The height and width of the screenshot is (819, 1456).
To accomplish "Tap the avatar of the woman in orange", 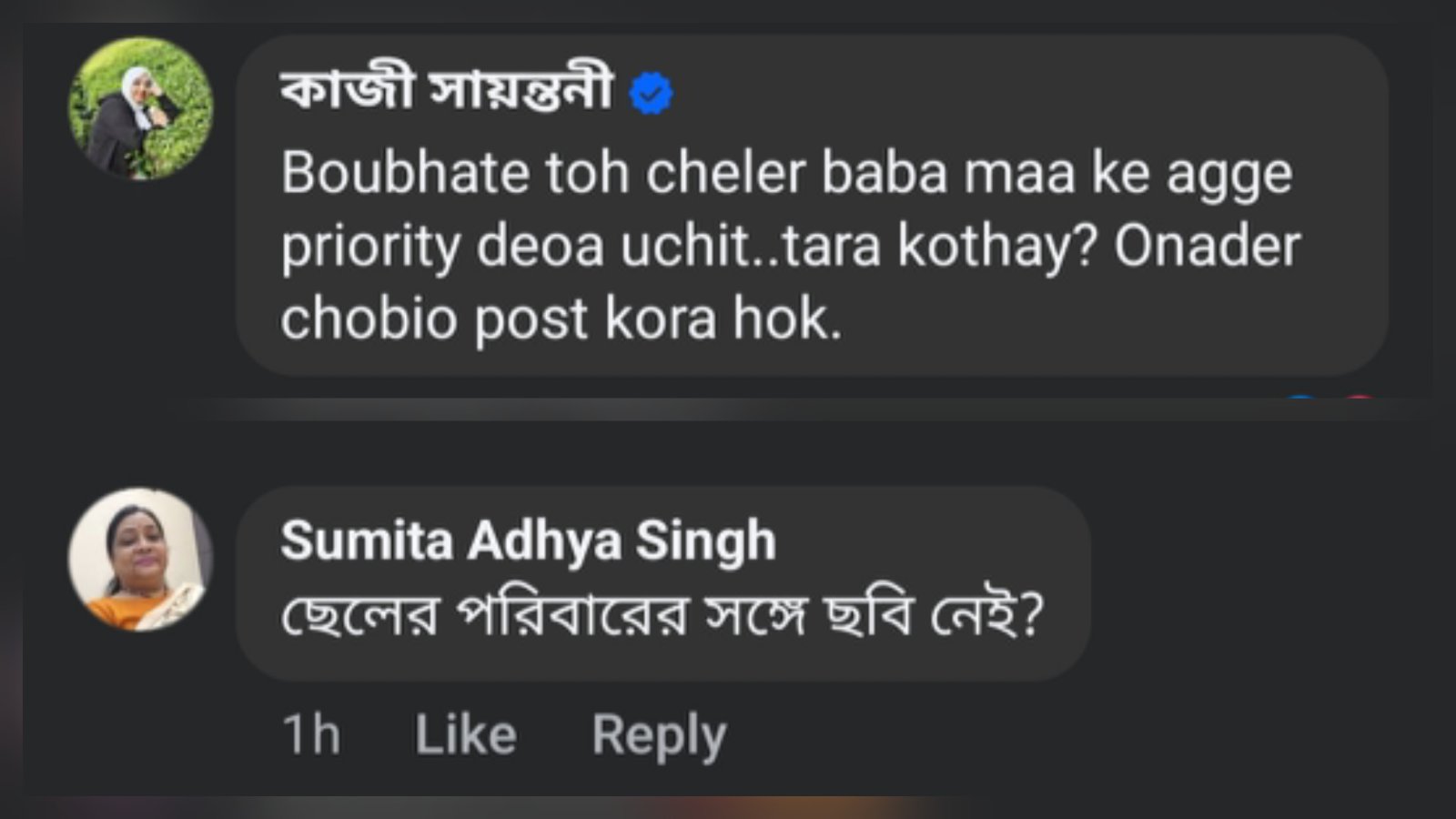I will click(141, 559).
